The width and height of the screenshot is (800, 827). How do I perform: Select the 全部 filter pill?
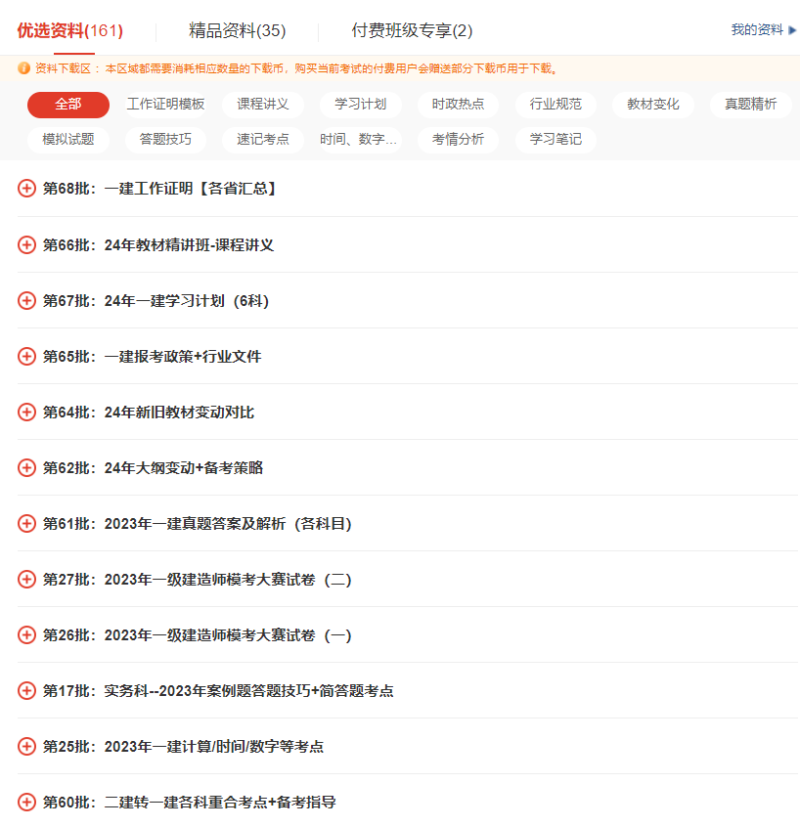pyautogui.click(x=67, y=104)
